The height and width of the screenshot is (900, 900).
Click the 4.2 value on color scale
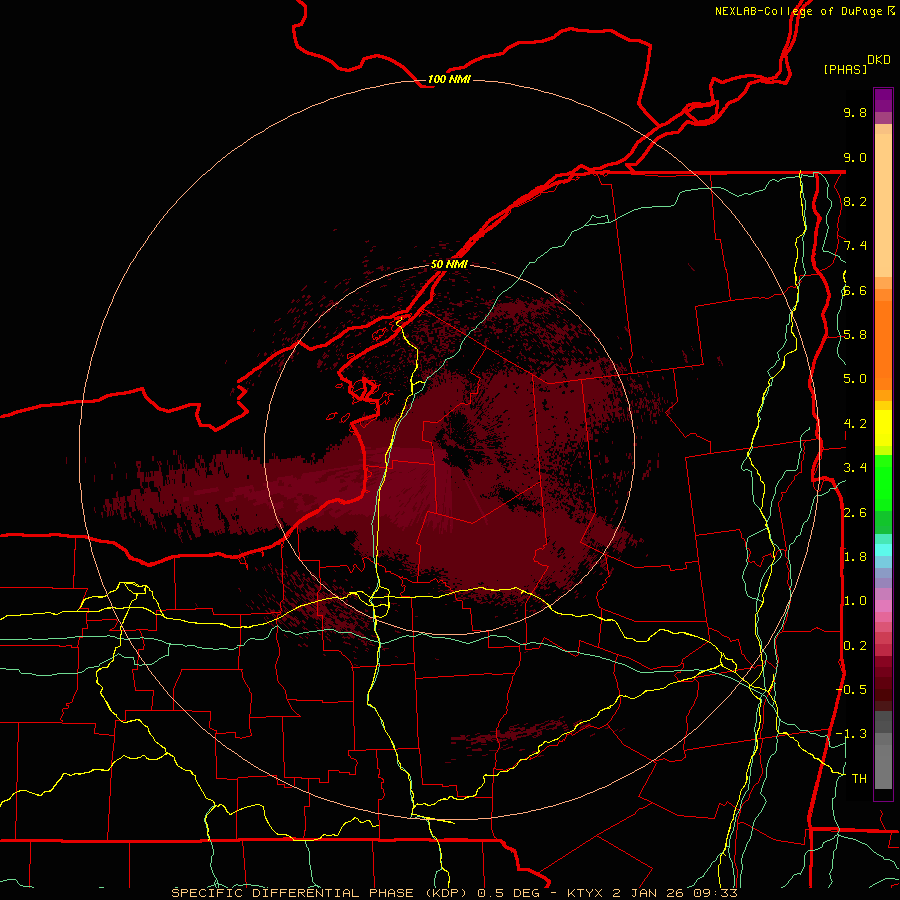pos(855,424)
